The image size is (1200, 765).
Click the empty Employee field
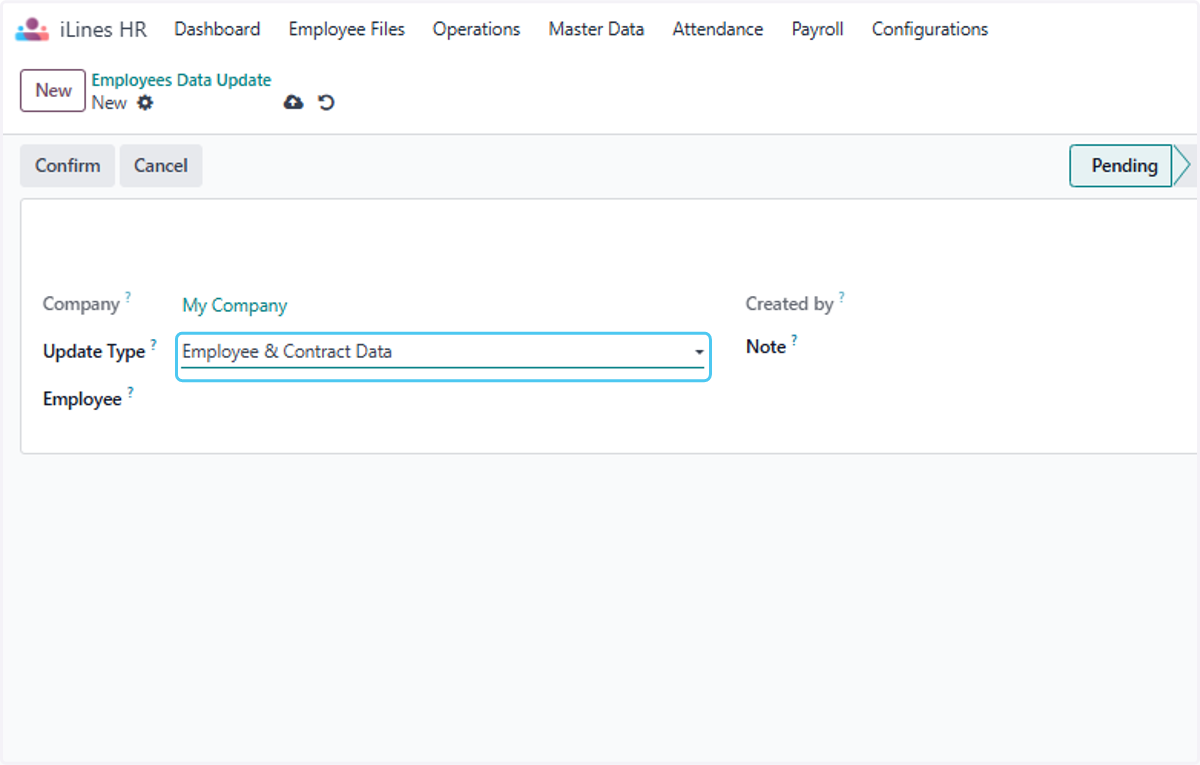point(443,399)
